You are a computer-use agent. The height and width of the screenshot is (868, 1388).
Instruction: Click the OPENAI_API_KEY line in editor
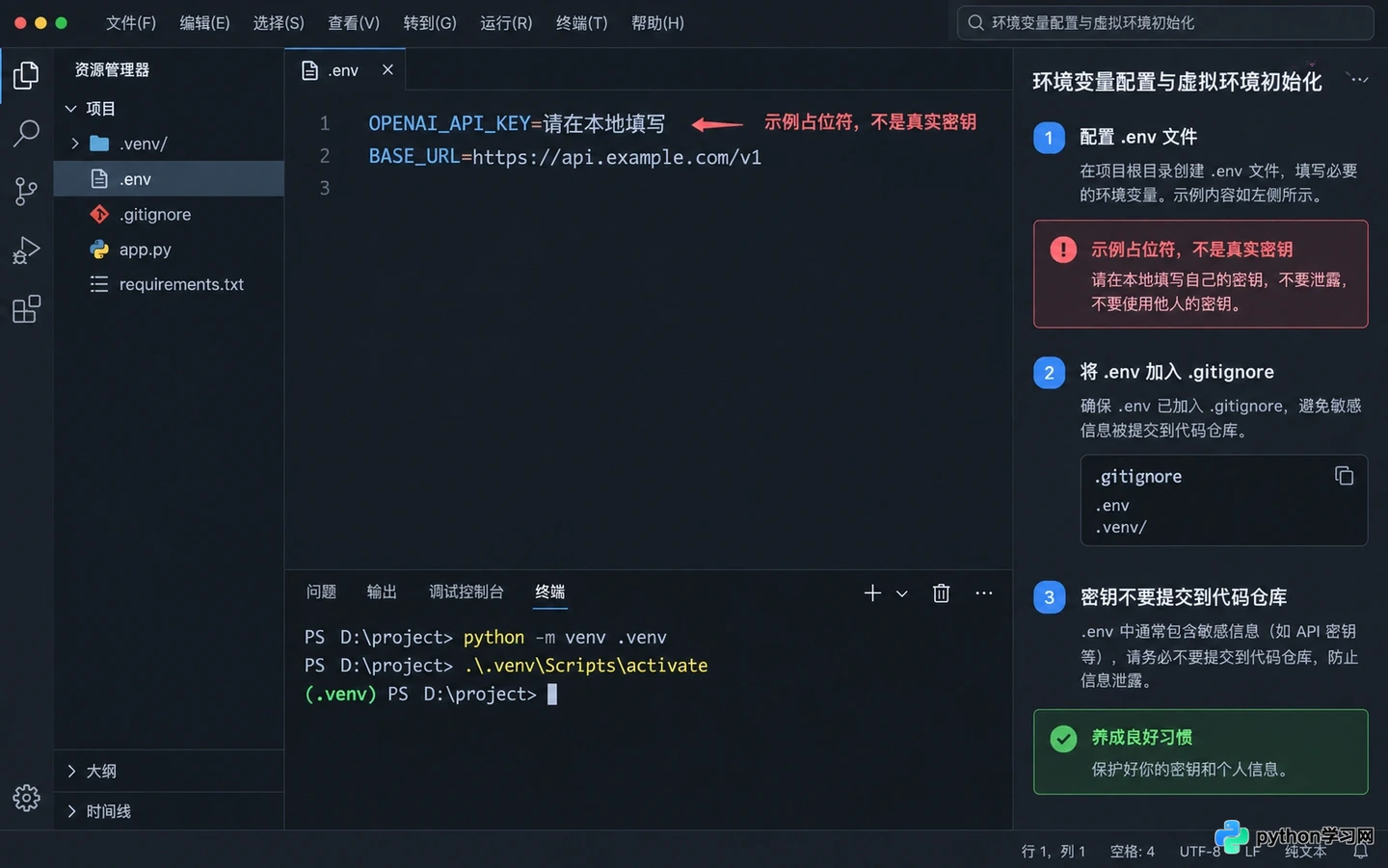coord(517,123)
